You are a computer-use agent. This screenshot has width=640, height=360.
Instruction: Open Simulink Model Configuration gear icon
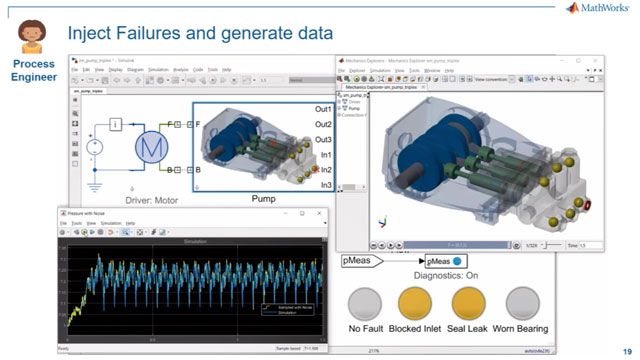(x=160, y=80)
